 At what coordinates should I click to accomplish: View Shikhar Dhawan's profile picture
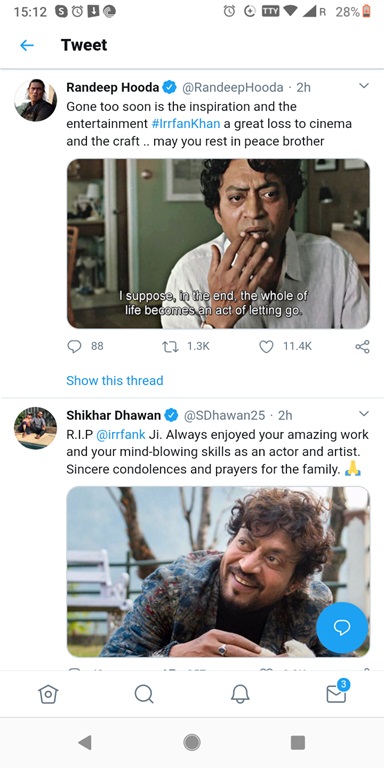[35, 428]
